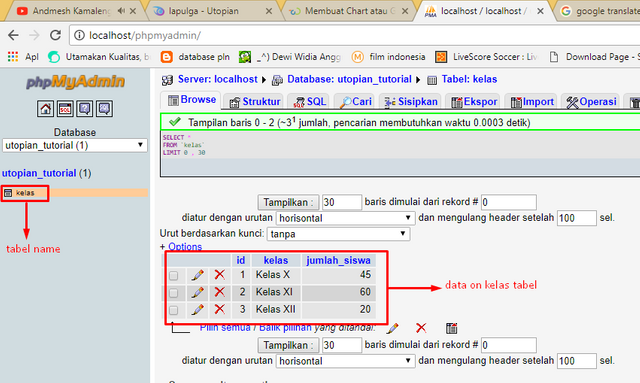Open the film indonesia bookmark
The height and width of the screenshot is (383, 640).
click(389, 57)
